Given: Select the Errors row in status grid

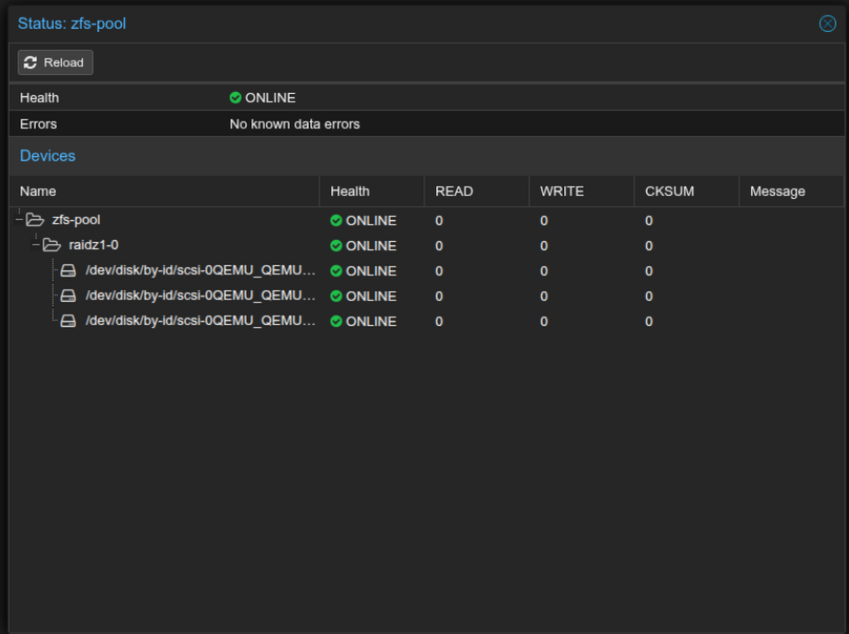Looking at the screenshot, I should 427,124.
